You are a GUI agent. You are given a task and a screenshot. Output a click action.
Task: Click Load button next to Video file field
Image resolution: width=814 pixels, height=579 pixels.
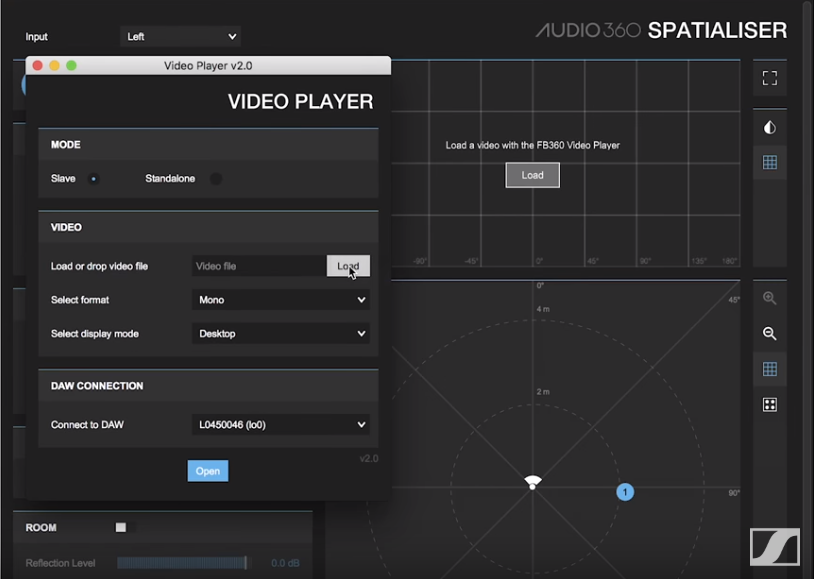coord(348,266)
